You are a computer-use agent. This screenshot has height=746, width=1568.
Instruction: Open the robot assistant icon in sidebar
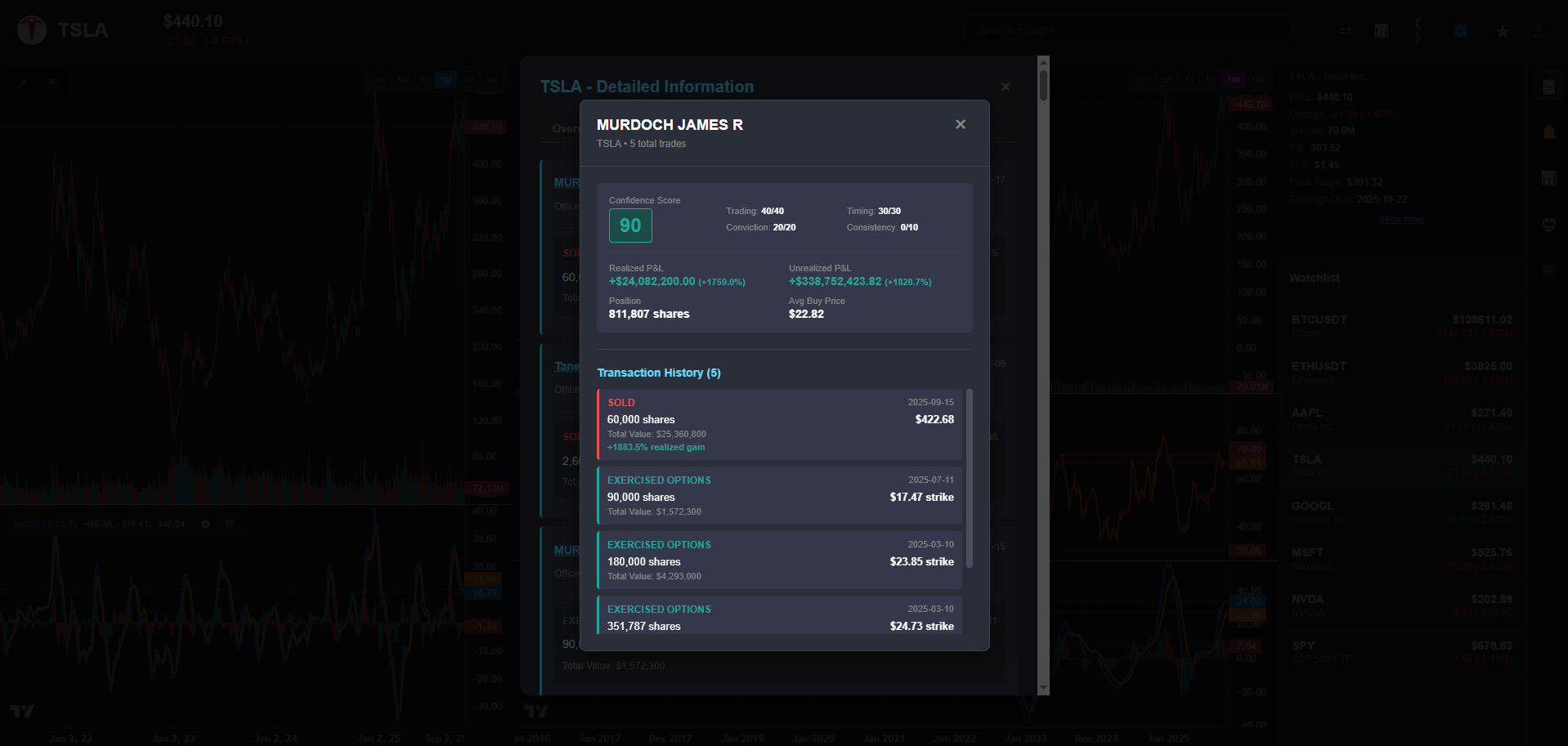[1549, 224]
